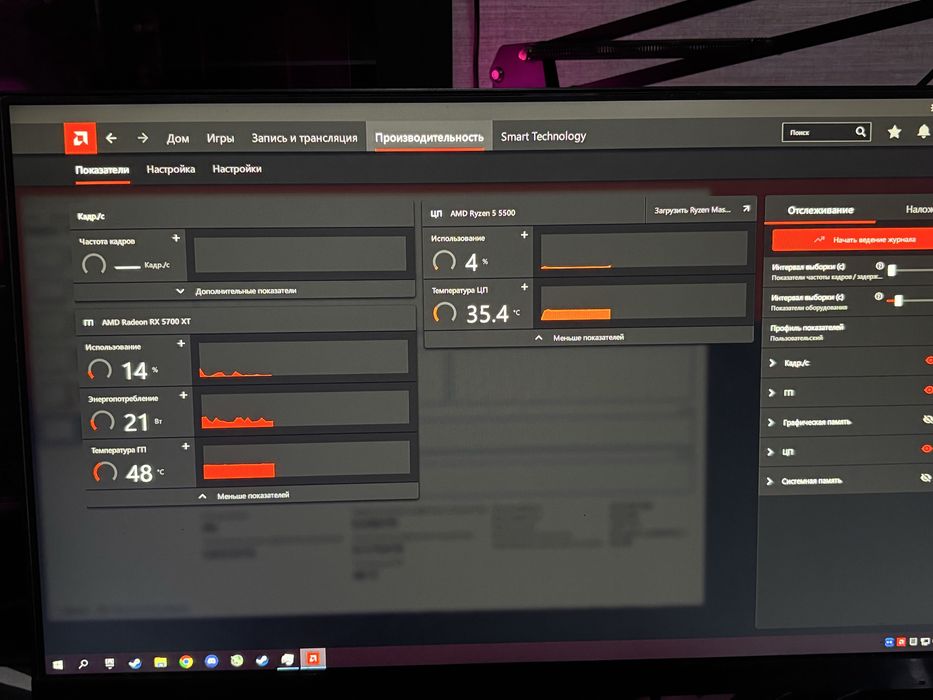Screen dimensions: 933x700
Task: Open Smart Technology tab
Action: pyautogui.click(x=543, y=136)
